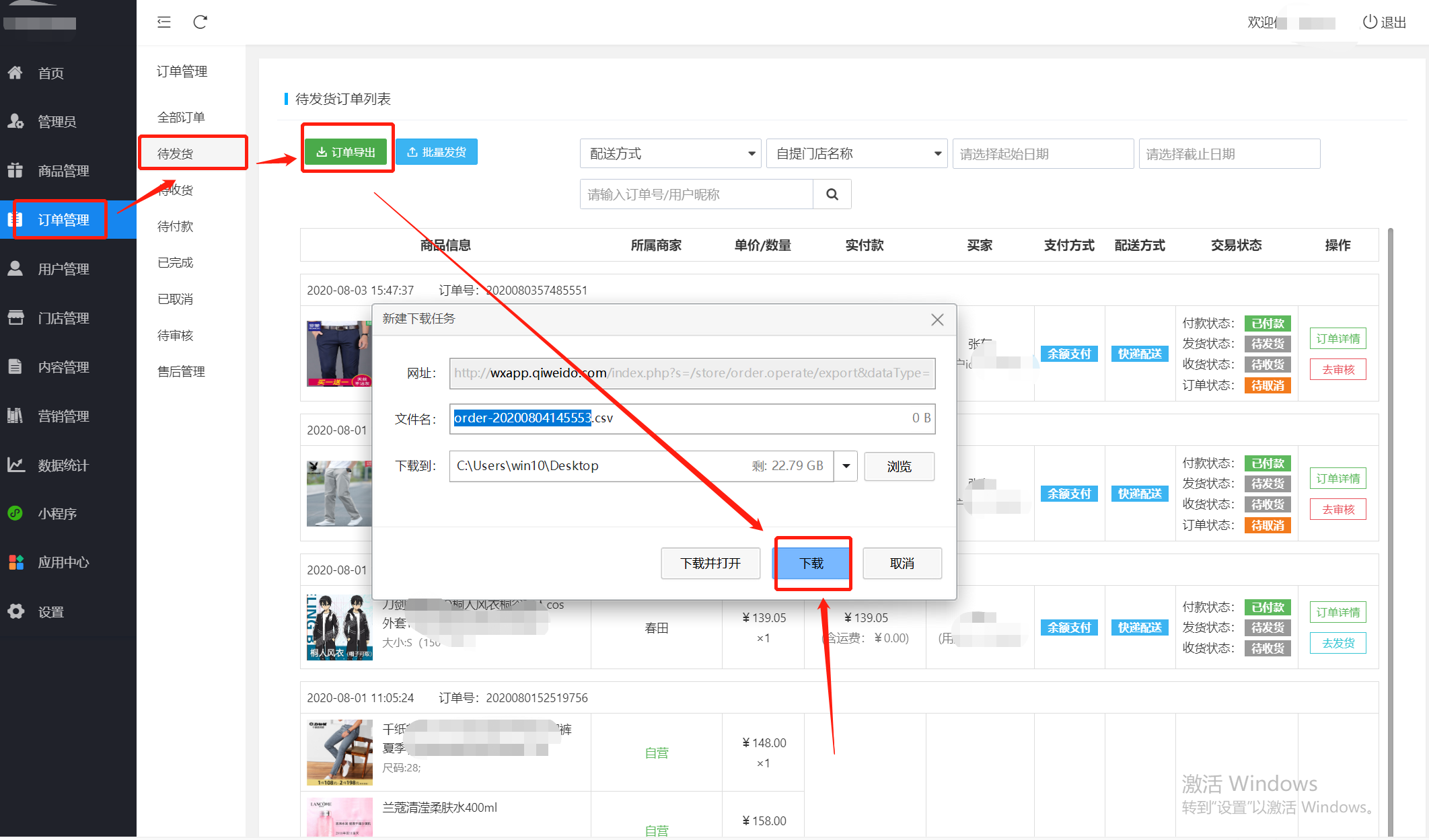Image resolution: width=1429 pixels, height=840 pixels.
Task: Expand the download location dropdown arrow
Action: tap(846, 466)
